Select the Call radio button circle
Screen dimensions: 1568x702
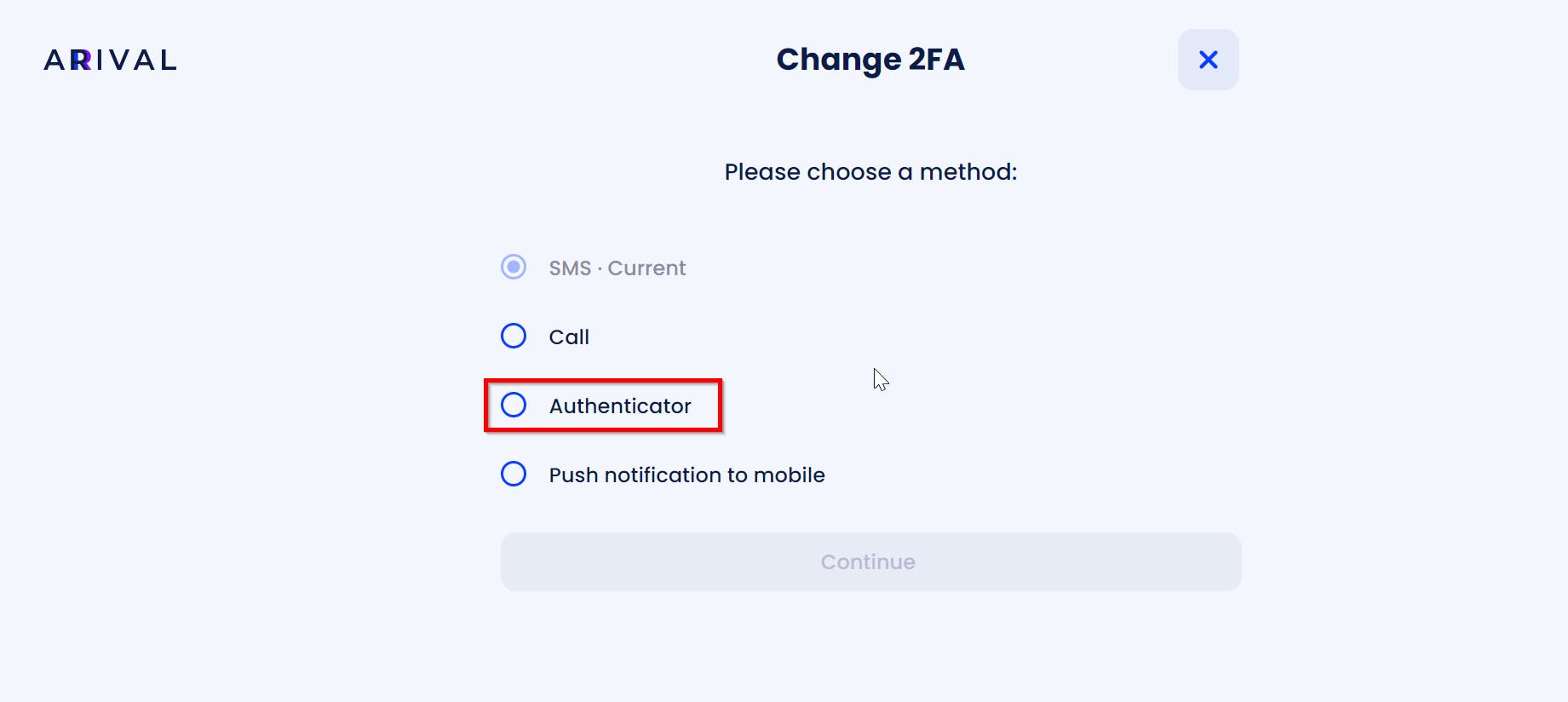[514, 336]
